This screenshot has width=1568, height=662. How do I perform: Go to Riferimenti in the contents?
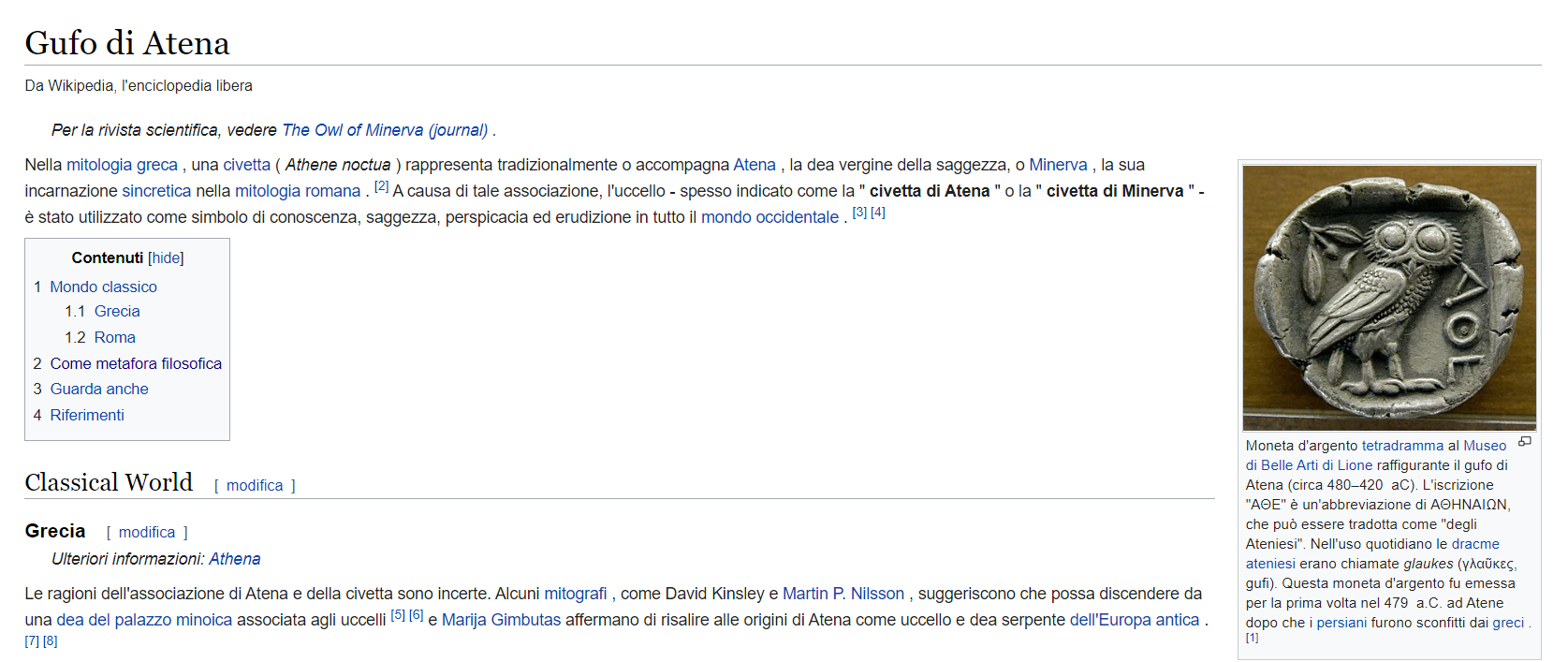tap(87, 416)
